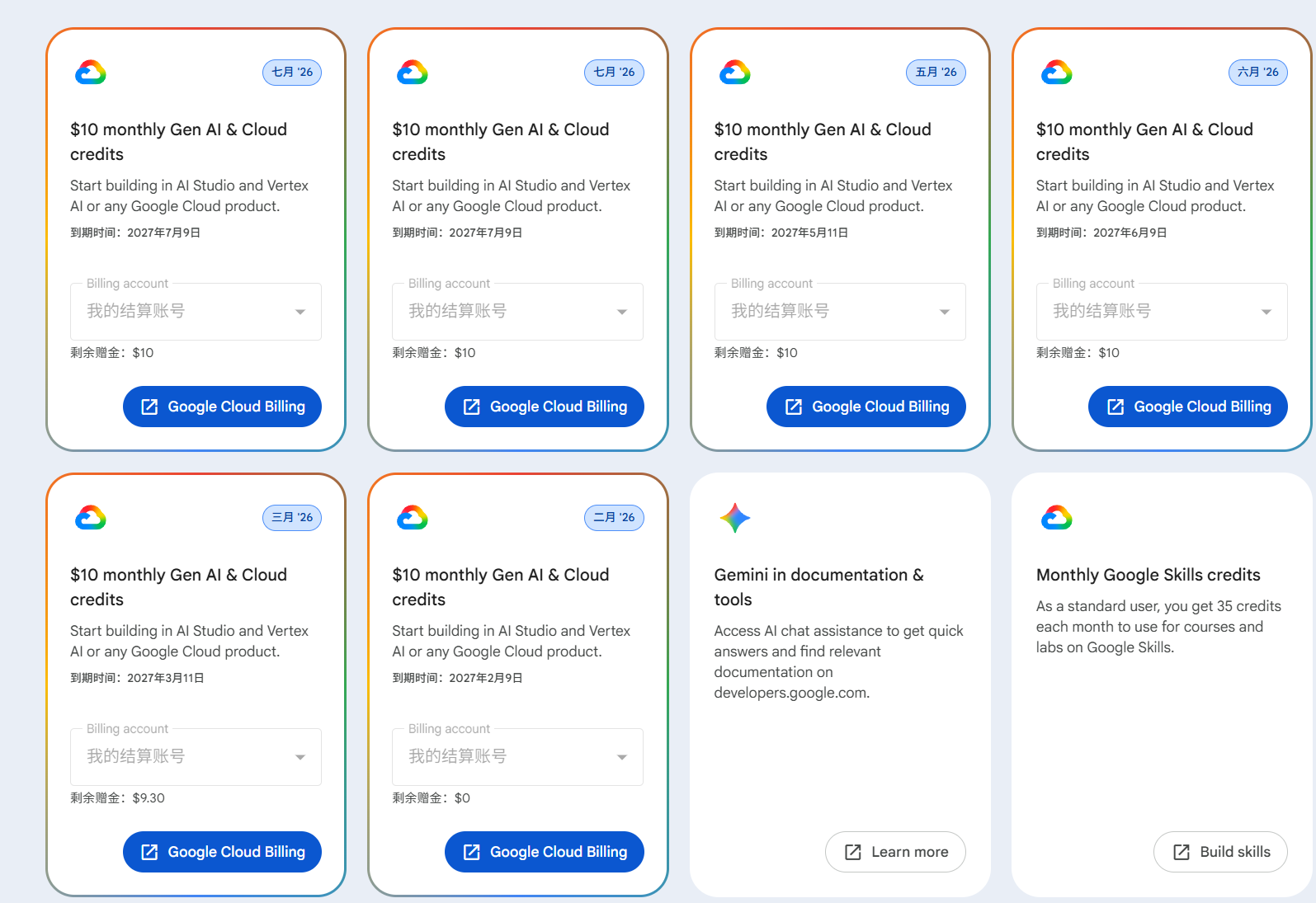Click the 五月 '26 month badge
The image size is (1316, 903).
pos(936,73)
